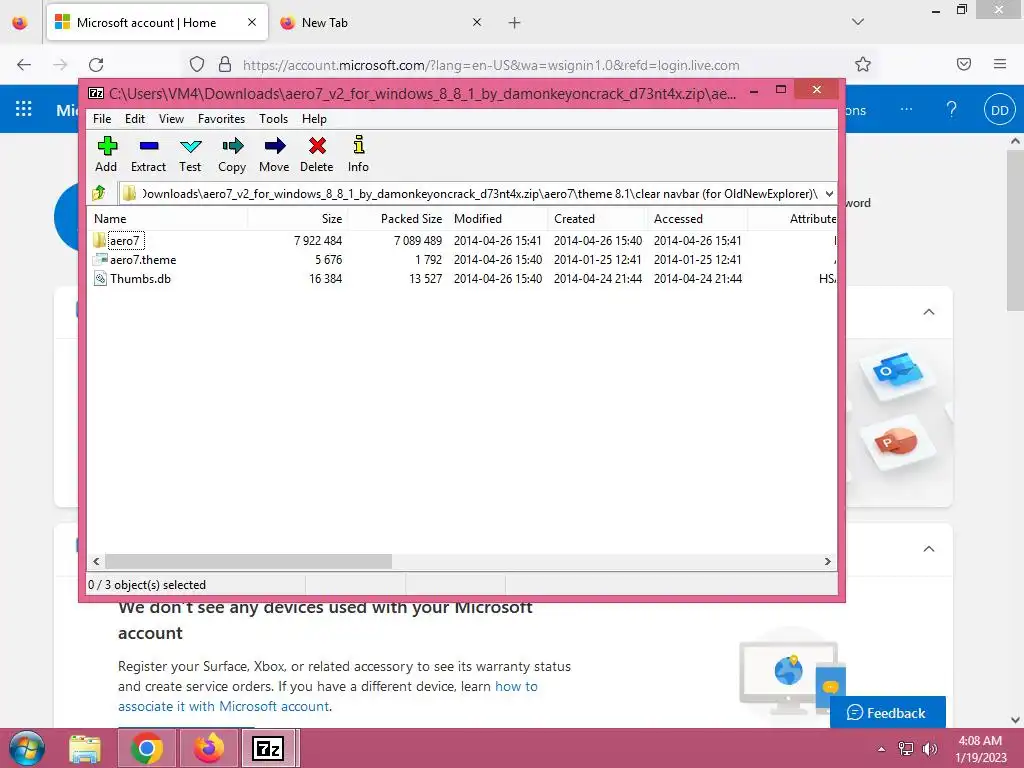Click the Thumbs.db file icon

pyautogui.click(x=100, y=279)
